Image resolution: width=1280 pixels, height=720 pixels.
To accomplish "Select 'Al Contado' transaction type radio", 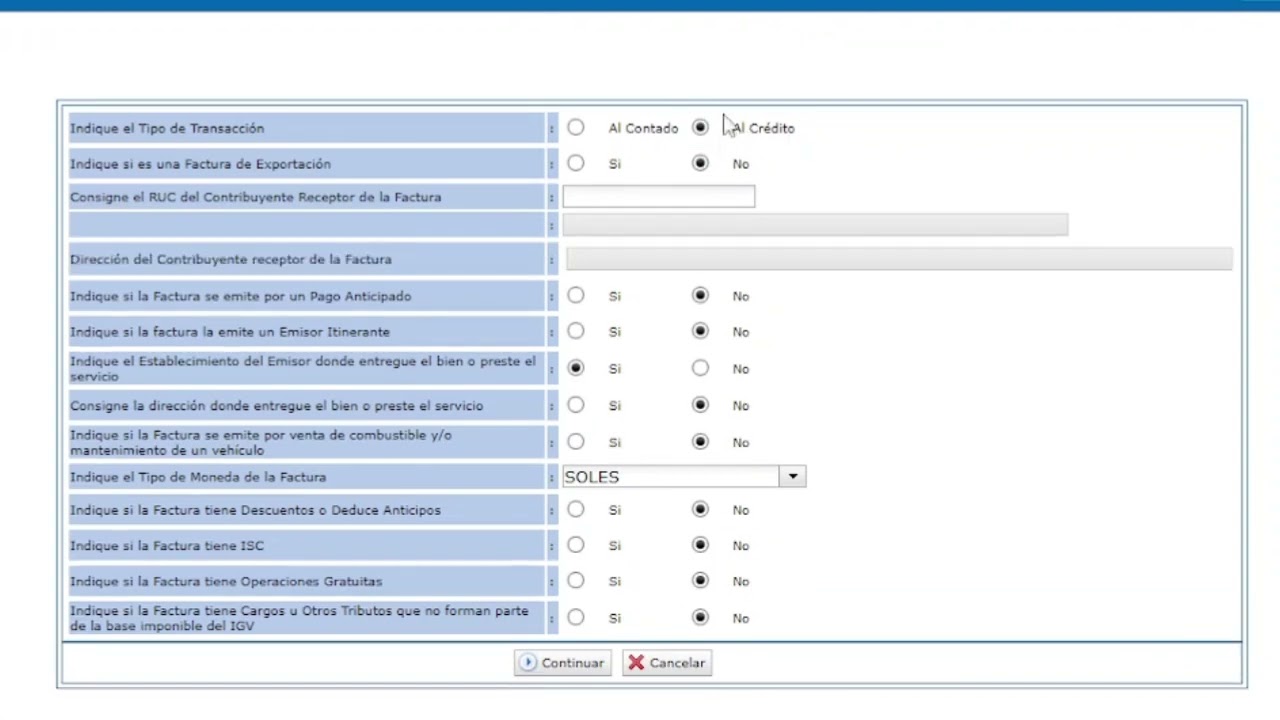I will tap(576, 128).
